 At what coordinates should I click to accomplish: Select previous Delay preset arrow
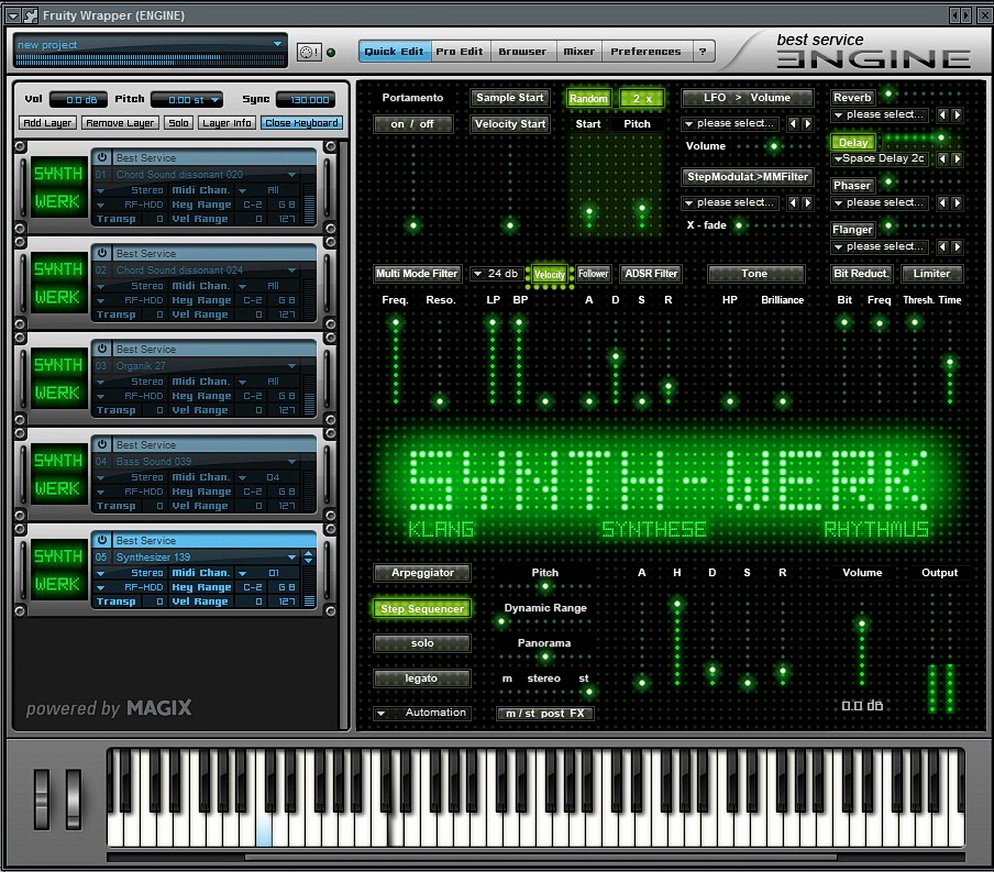pyautogui.click(x=943, y=158)
